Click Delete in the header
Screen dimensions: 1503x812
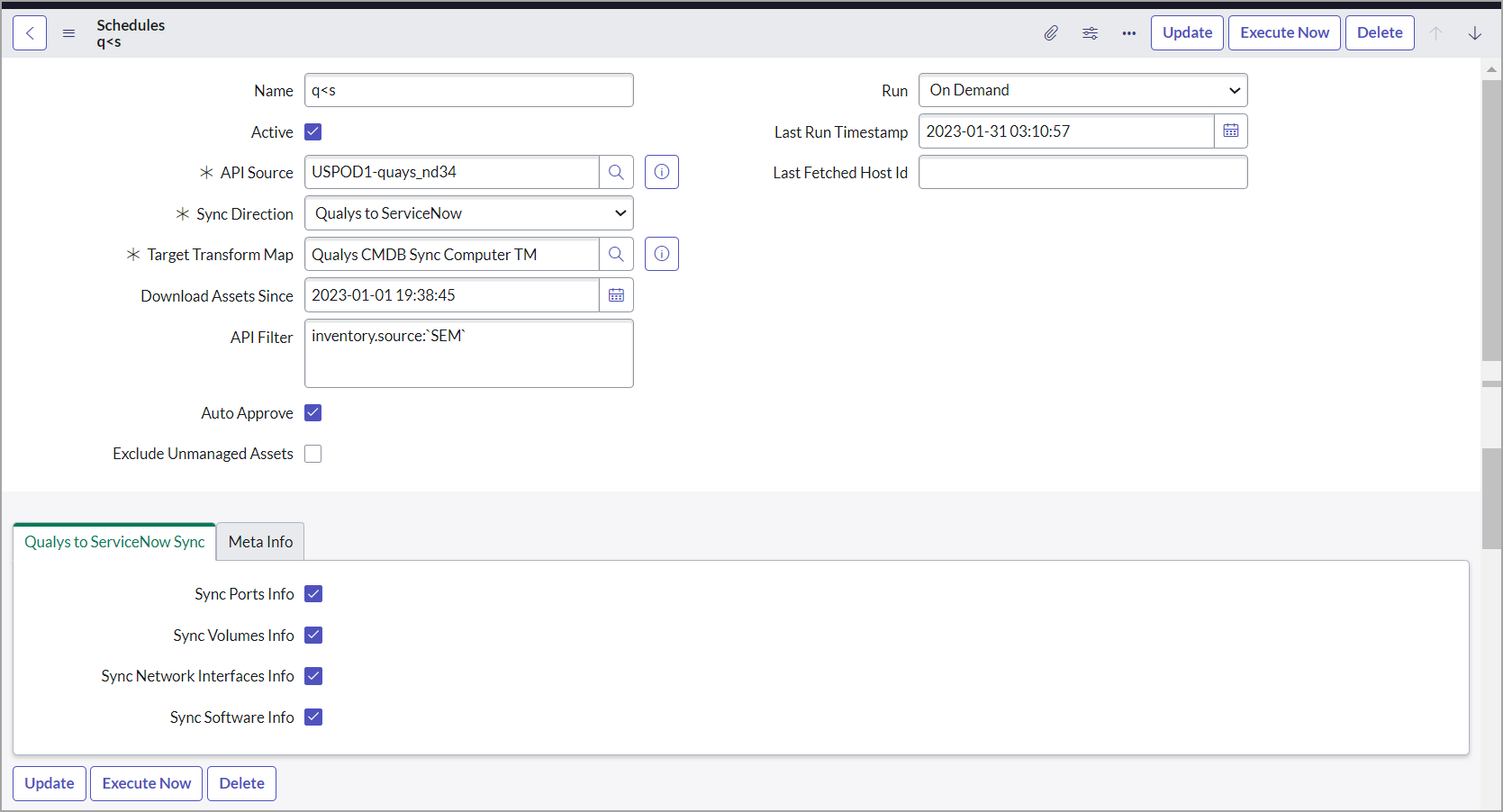tap(1380, 33)
